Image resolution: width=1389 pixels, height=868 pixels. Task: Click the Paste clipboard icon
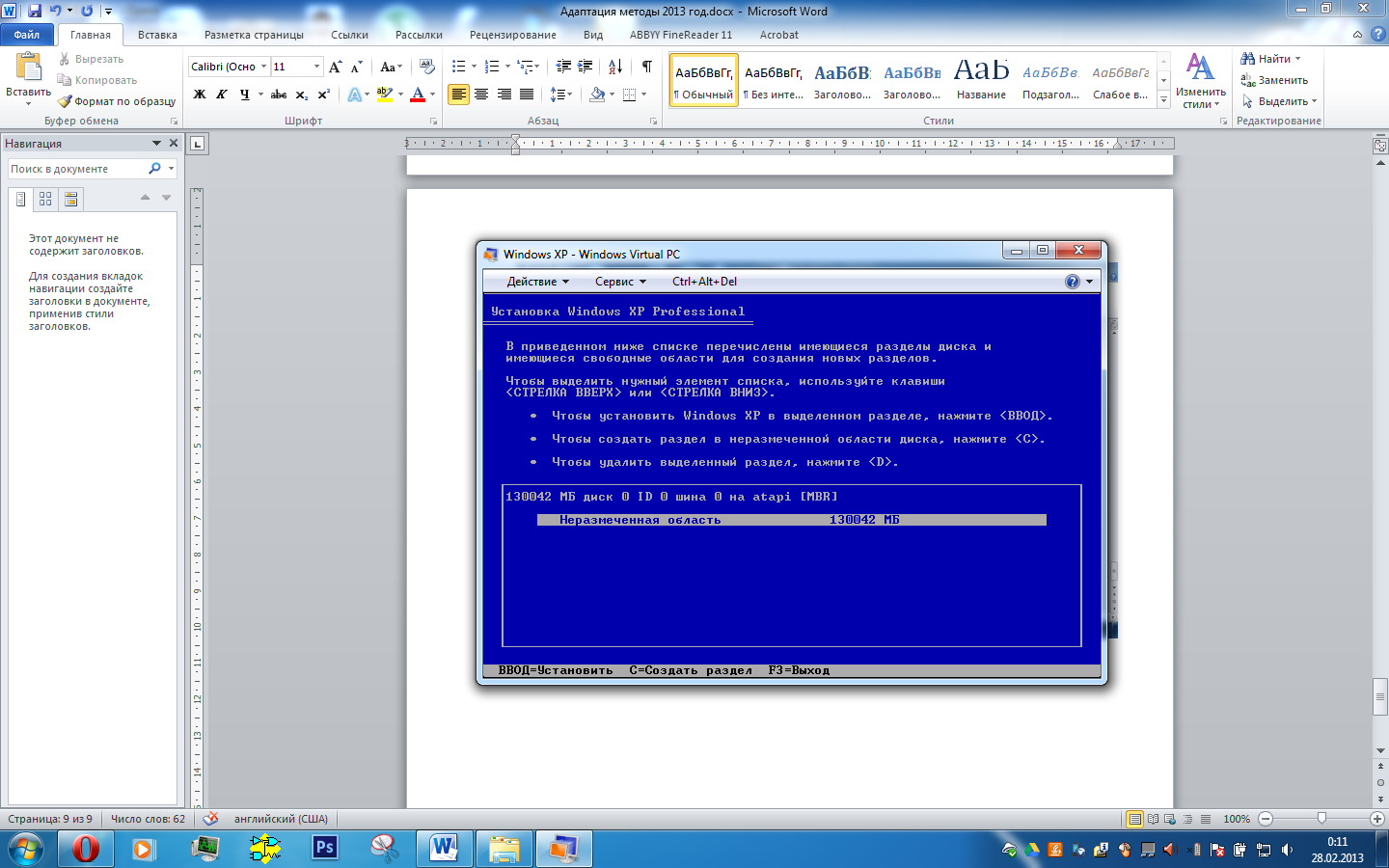[29, 68]
